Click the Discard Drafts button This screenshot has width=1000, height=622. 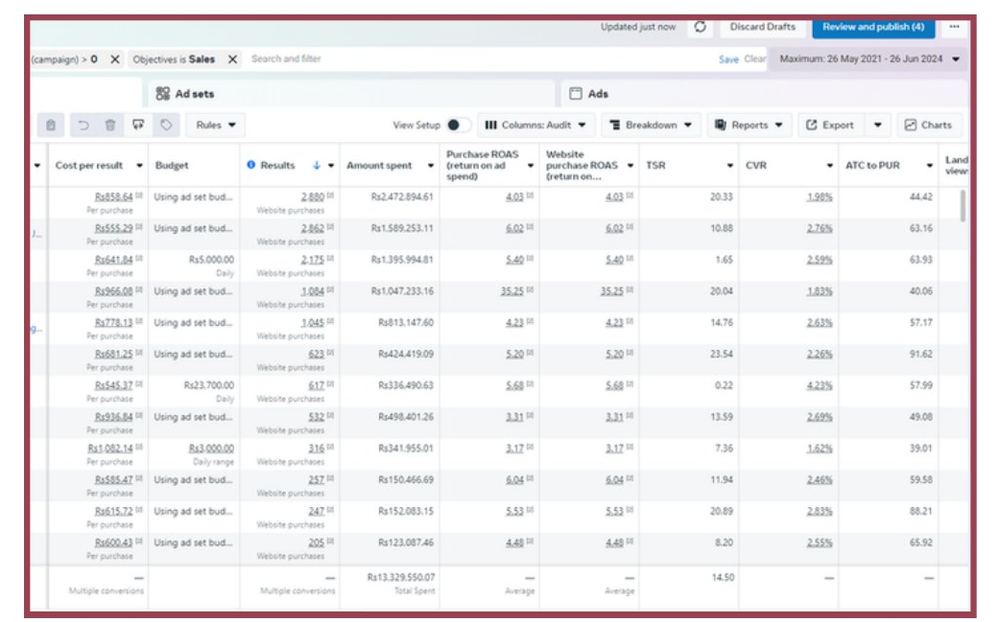tap(763, 27)
